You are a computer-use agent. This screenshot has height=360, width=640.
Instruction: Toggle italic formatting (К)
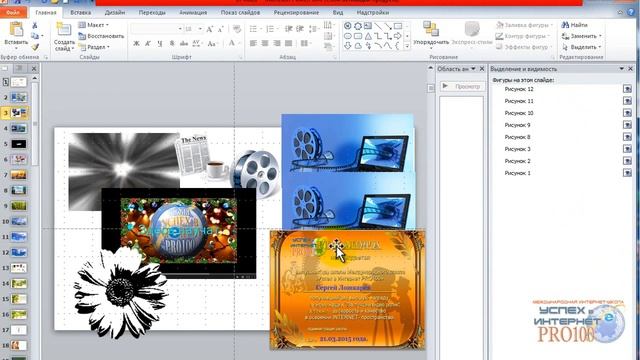(x=148, y=43)
